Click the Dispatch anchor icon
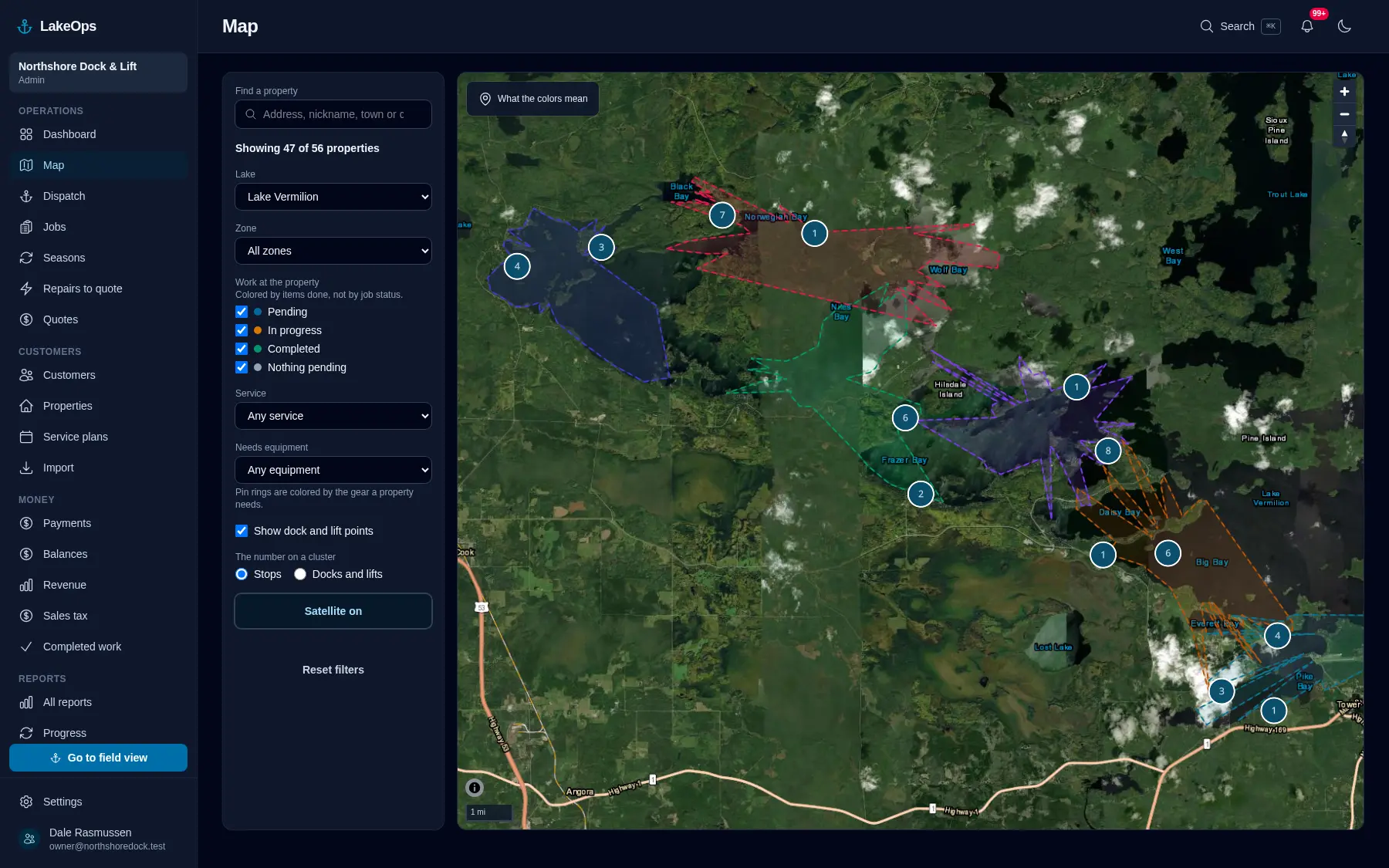 click(26, 196)
